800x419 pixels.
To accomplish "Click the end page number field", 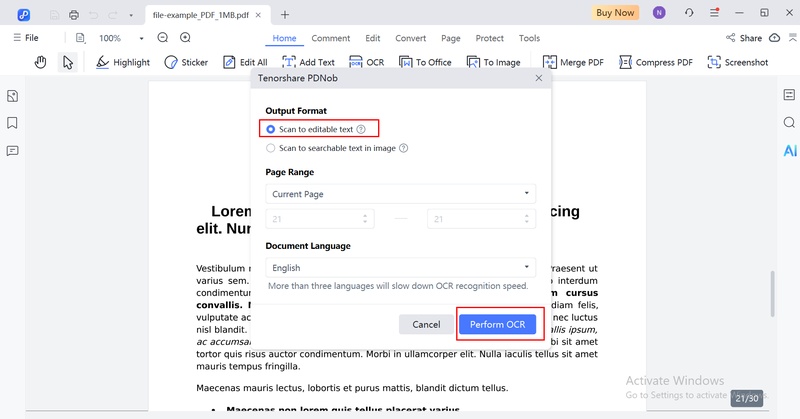I will 481,219.
